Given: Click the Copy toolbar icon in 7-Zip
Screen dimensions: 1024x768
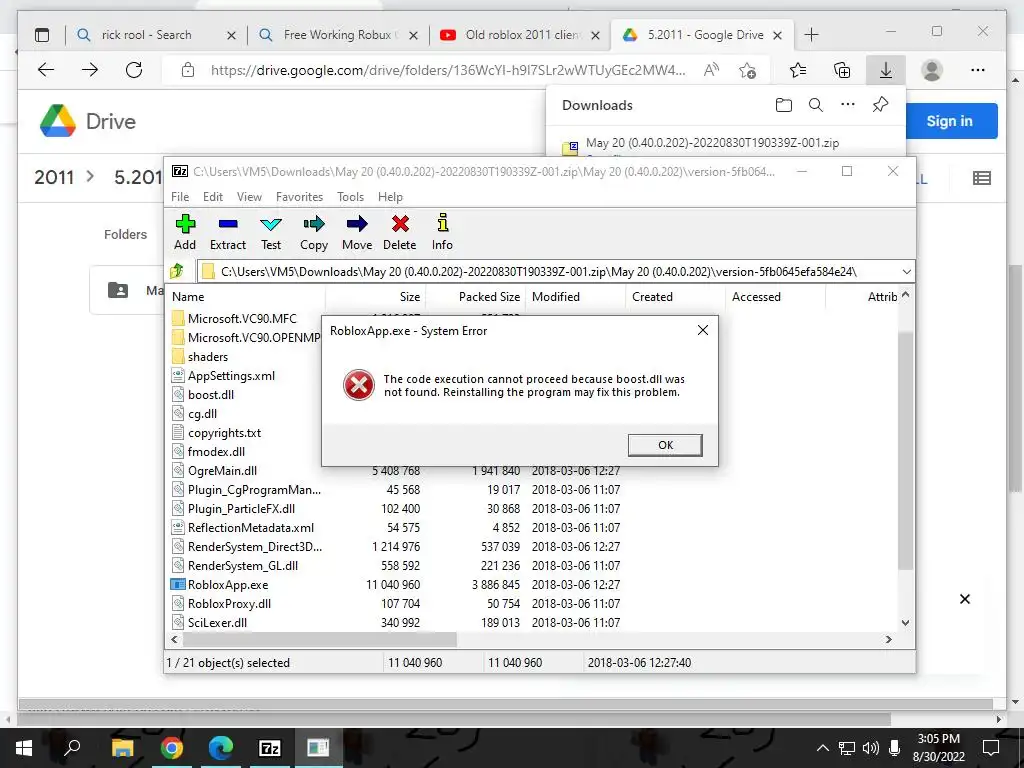Looking at the screenshot, I should [314, 232].
